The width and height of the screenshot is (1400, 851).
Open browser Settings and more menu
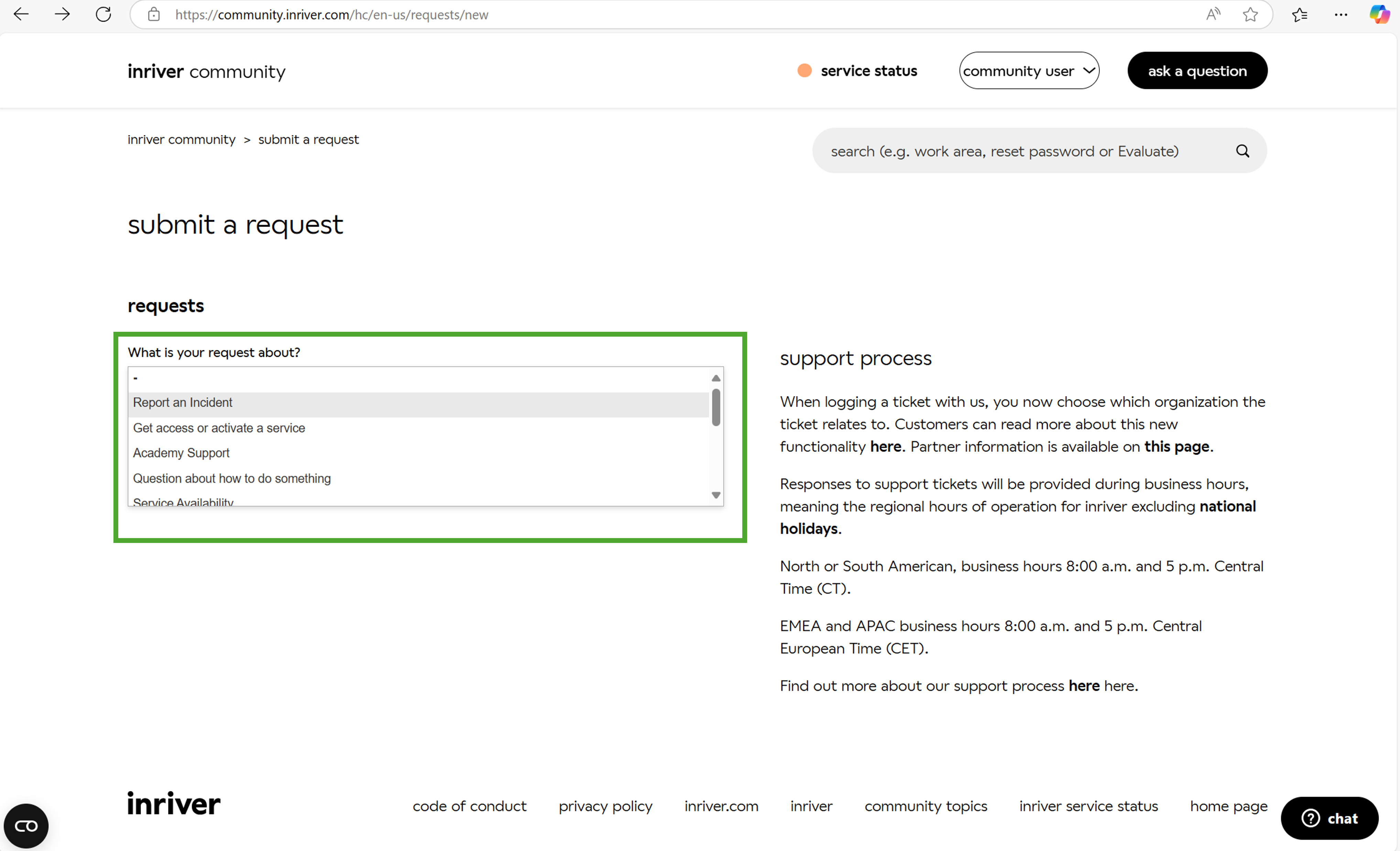[x=1341, y=15]
